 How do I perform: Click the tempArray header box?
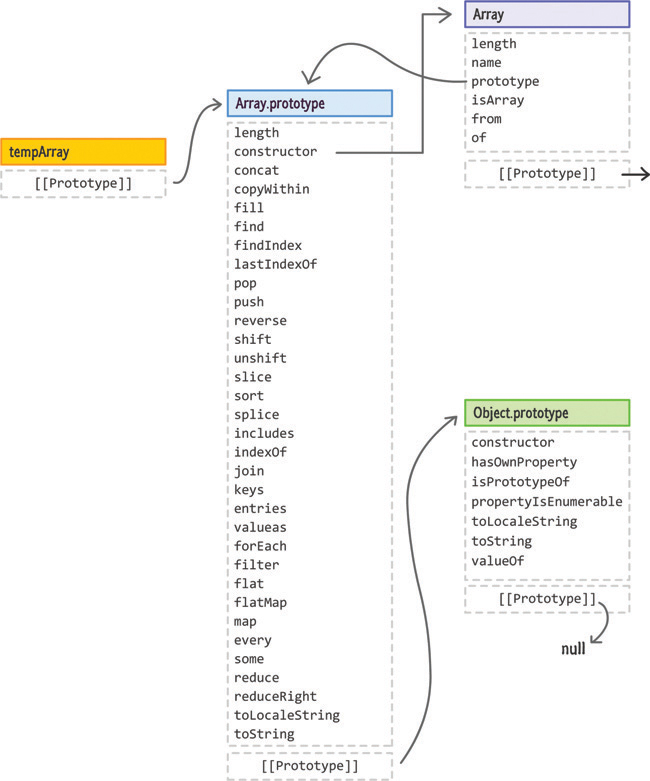coord(83,152)
